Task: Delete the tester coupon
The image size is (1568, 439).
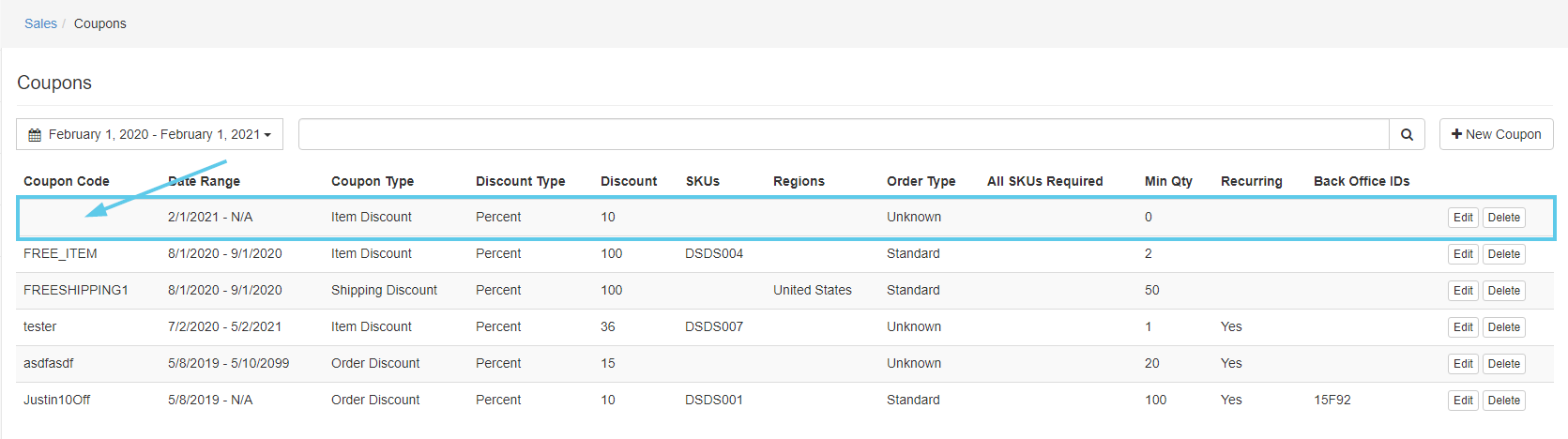Action: [x=1503, y=327]
